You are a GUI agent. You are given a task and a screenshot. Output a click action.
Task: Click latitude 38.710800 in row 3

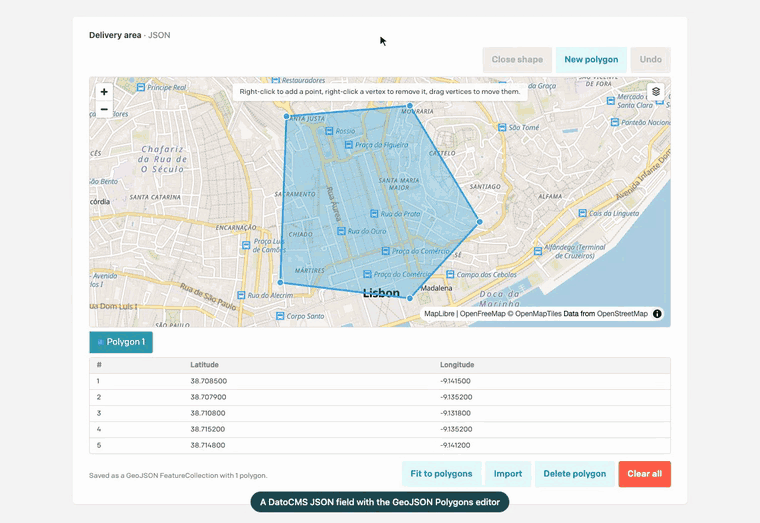[208, 413]
